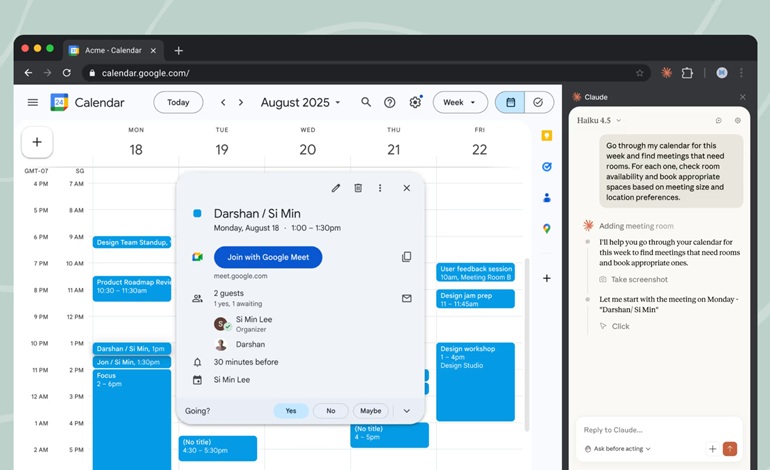Open the Week view dropdown
This screenshot has height=470, width=770.
[460, 102]
